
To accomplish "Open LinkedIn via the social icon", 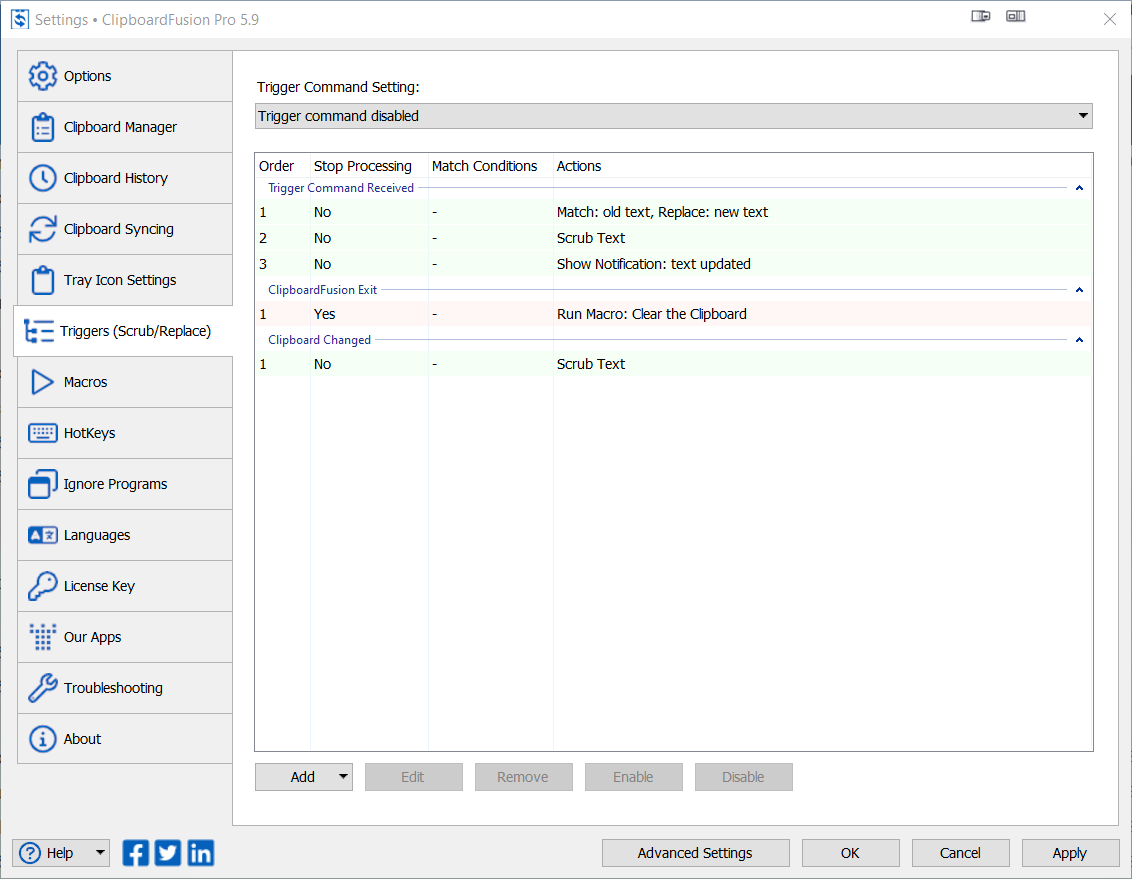I will pos(199,853).
